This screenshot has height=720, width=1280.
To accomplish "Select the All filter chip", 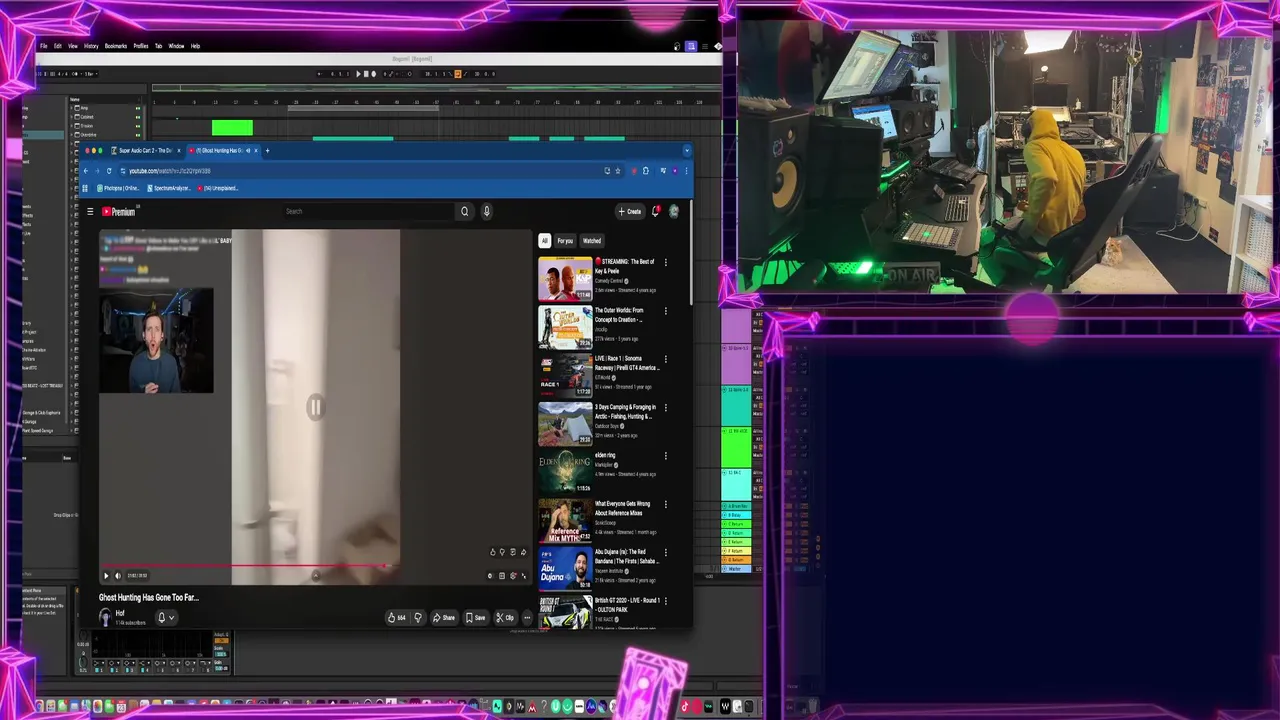I will coord(545,241).
